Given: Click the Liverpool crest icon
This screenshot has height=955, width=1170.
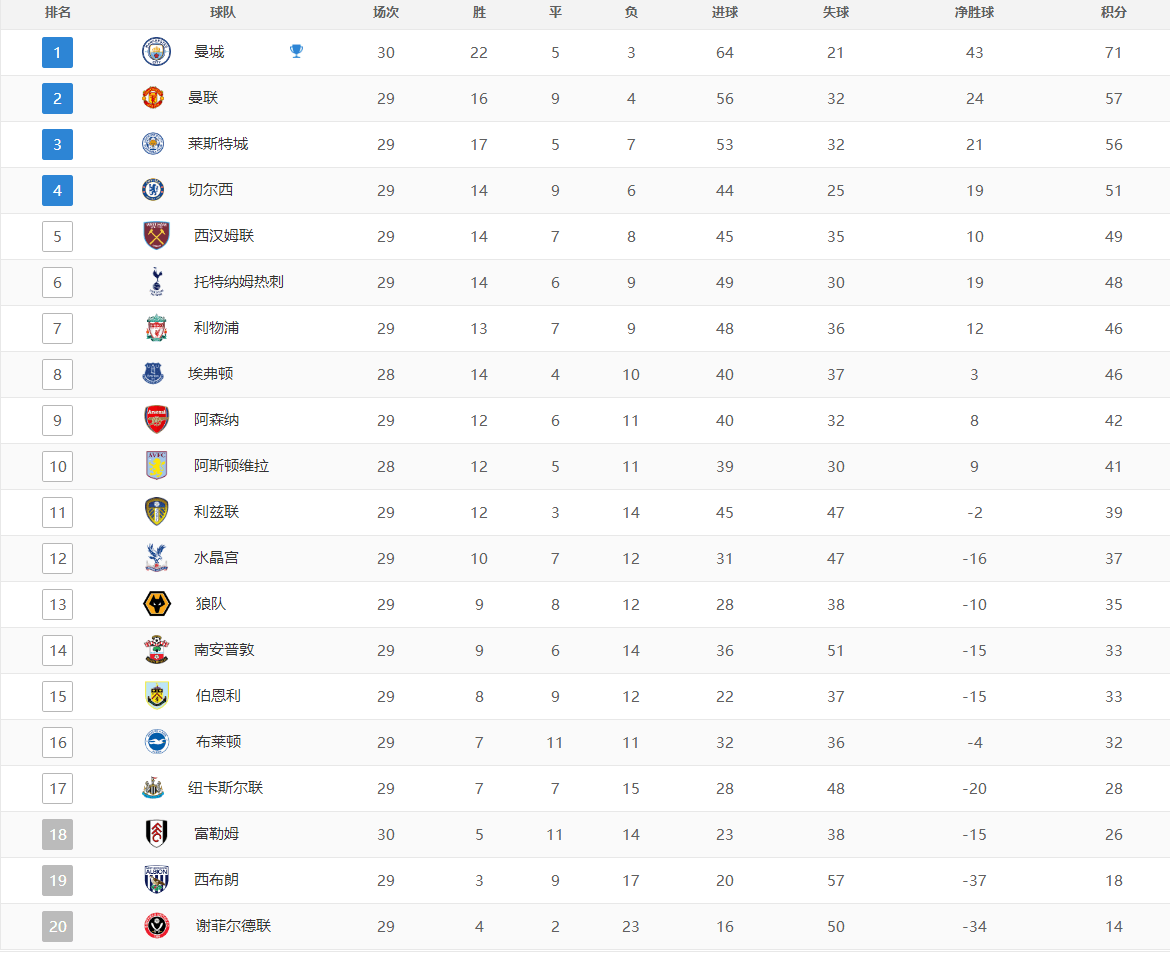Looking at the screenshot, I should pyautogui.click(x=156, y=328).
